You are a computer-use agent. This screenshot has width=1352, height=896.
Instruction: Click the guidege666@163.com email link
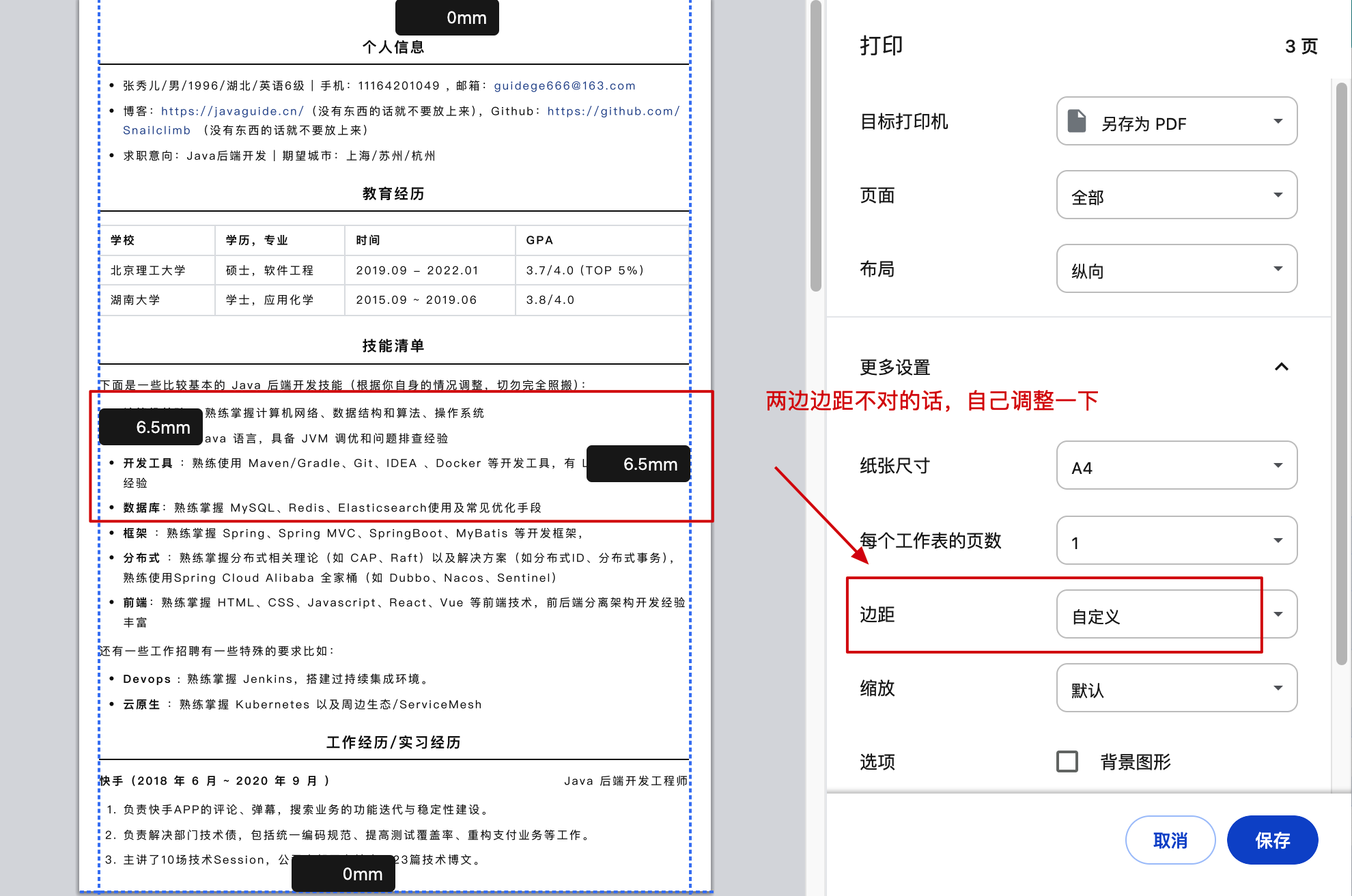click(564, 86)
